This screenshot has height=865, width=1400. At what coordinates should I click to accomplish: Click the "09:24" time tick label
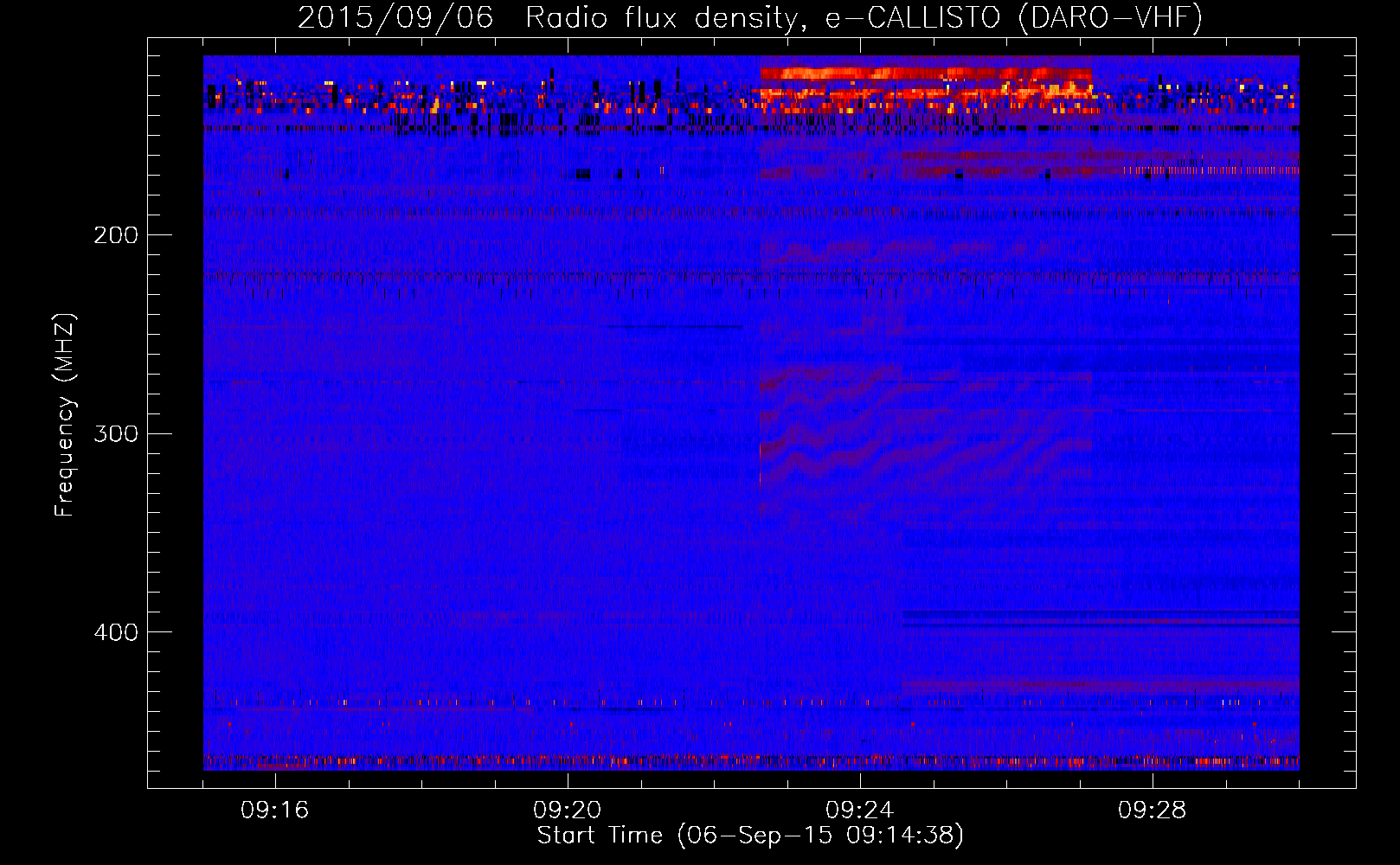click(x=860, y=811)
